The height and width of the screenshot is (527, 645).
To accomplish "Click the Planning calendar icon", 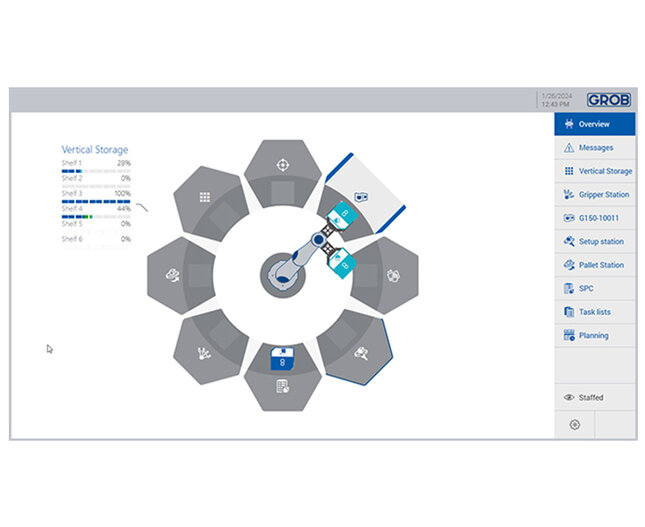I will pyautogui.click(x=569, y=335).
